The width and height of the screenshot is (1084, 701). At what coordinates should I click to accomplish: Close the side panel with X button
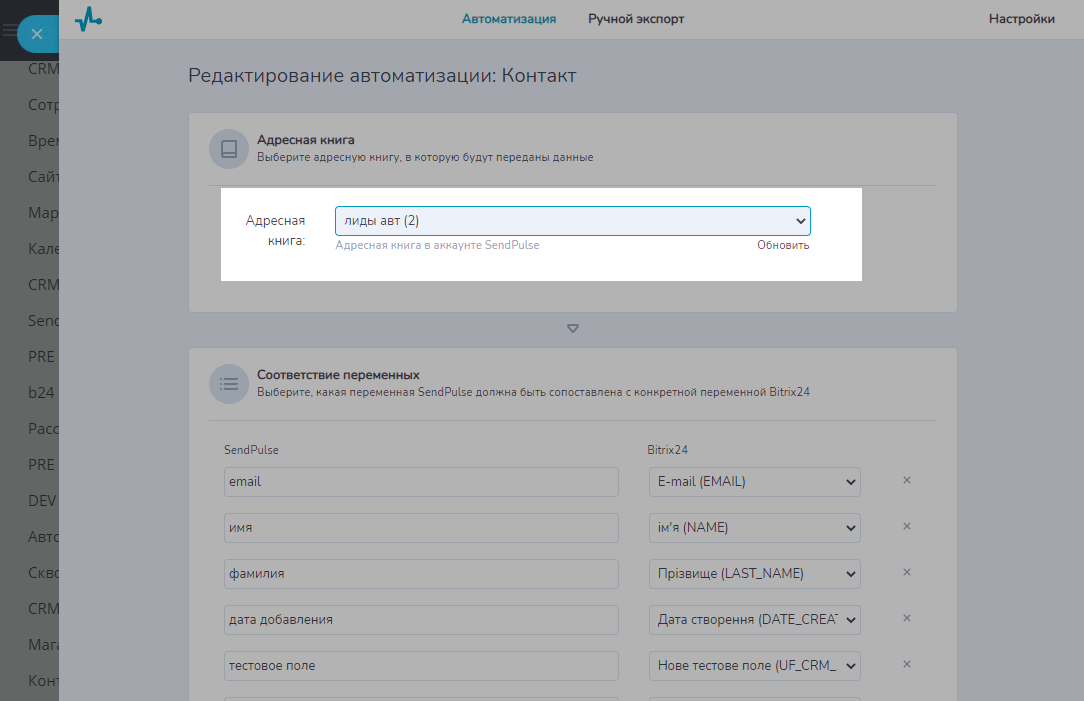[x=37, y=34]
